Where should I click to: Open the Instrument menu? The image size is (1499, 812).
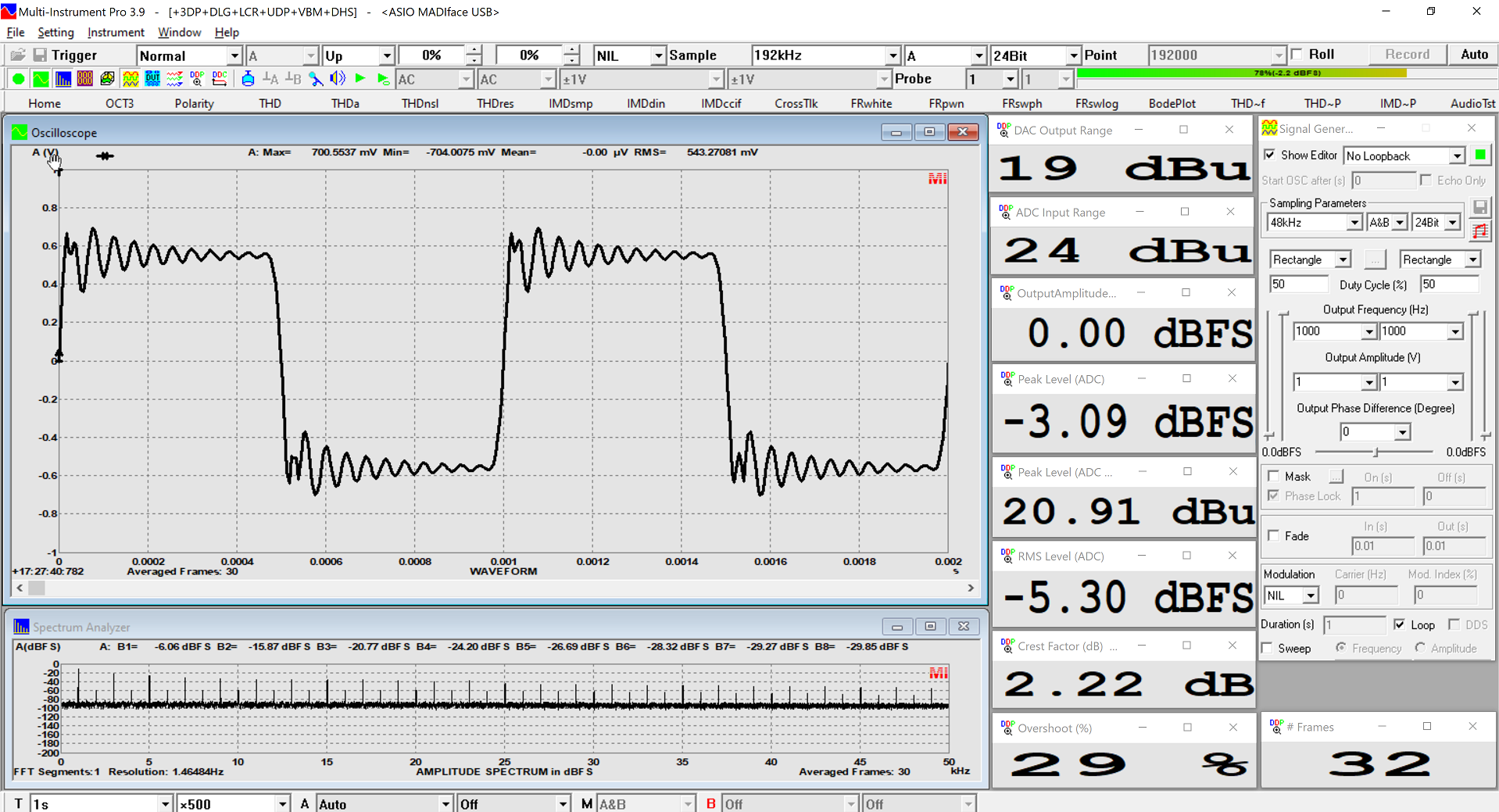pyautogui.click(x=116, y=32)
